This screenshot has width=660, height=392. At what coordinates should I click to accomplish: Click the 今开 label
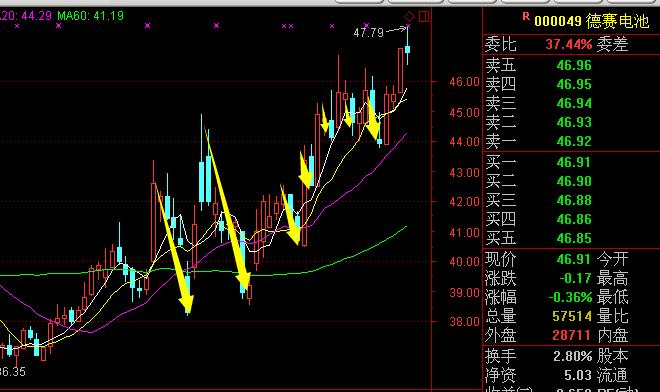[x=612, y=259]
